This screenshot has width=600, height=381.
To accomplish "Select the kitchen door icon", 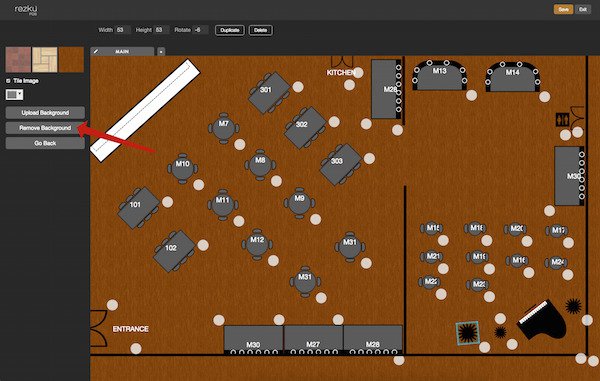I will [342, 62].
